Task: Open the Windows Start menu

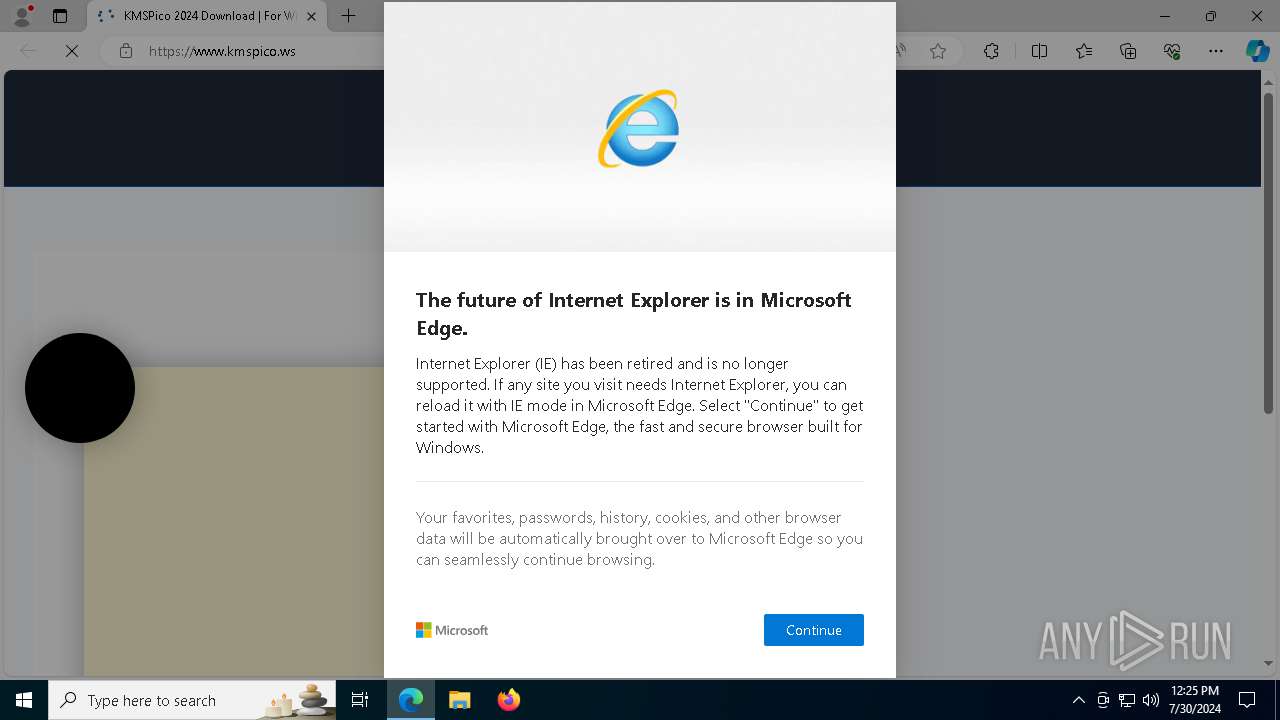Action: point(24,700)
